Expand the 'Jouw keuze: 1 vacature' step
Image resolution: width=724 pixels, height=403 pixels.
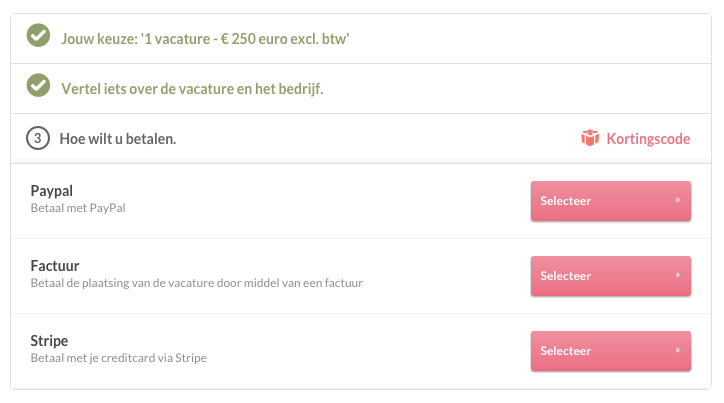pyautogui.click(x=204, y=38)
